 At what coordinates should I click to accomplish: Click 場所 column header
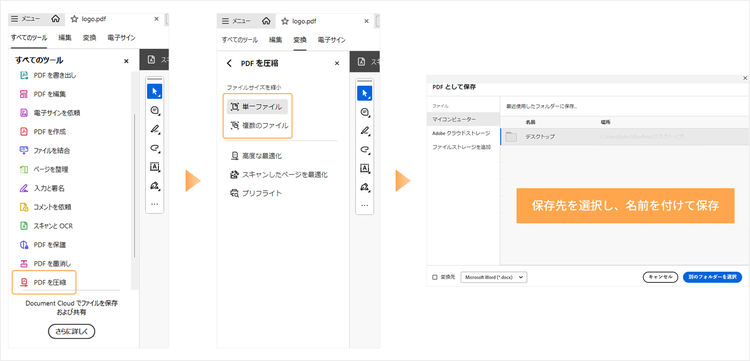pos(606,122)
